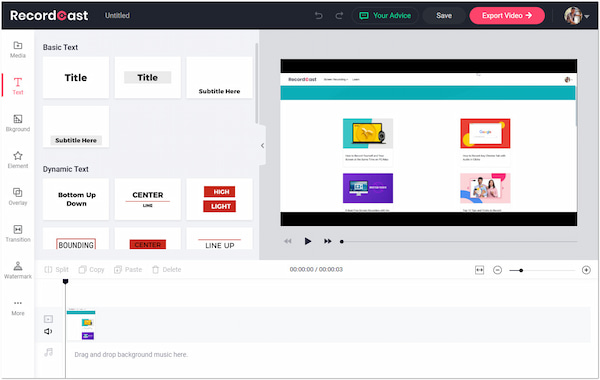Click Export Video button
Viewport: 600px width, 380px height.
click(507, 16)
